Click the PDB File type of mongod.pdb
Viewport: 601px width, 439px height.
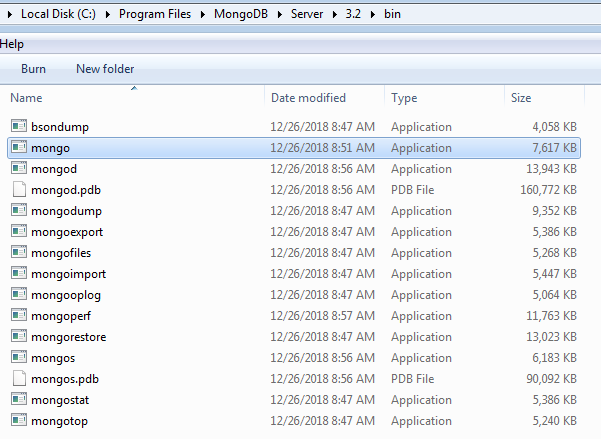tap(412, 190)
